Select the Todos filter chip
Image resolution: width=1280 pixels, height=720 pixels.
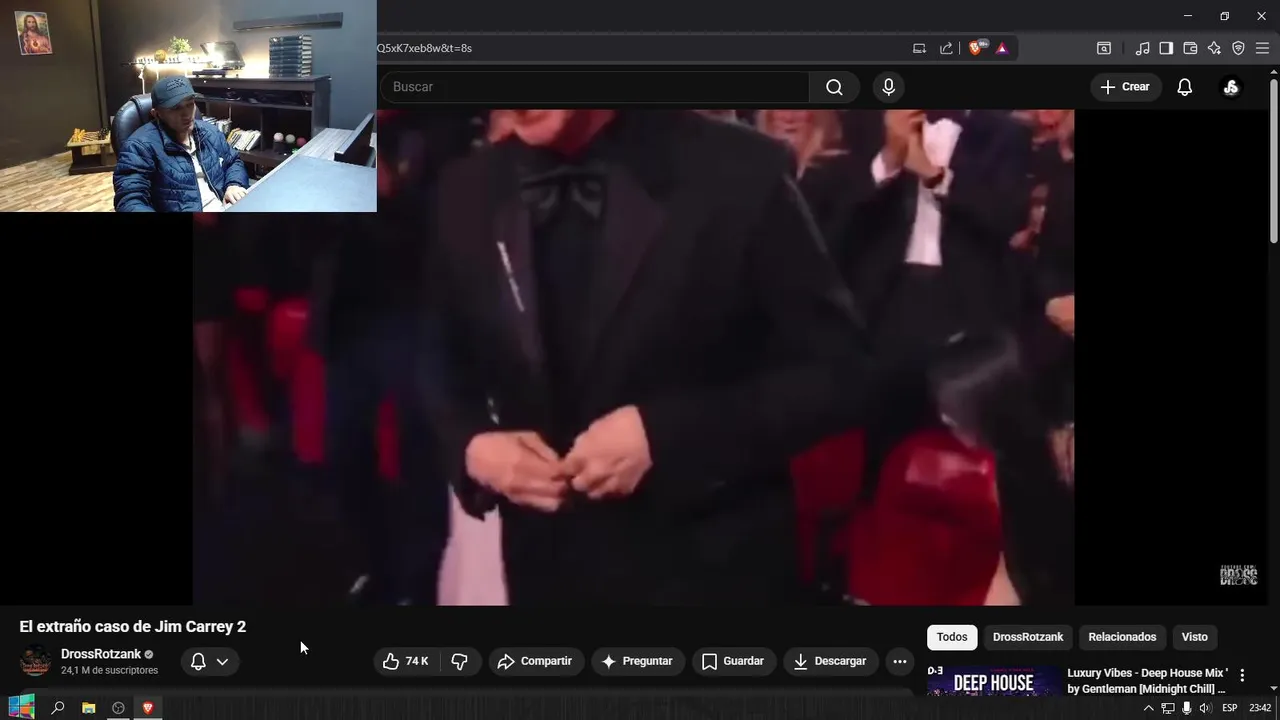952,637
